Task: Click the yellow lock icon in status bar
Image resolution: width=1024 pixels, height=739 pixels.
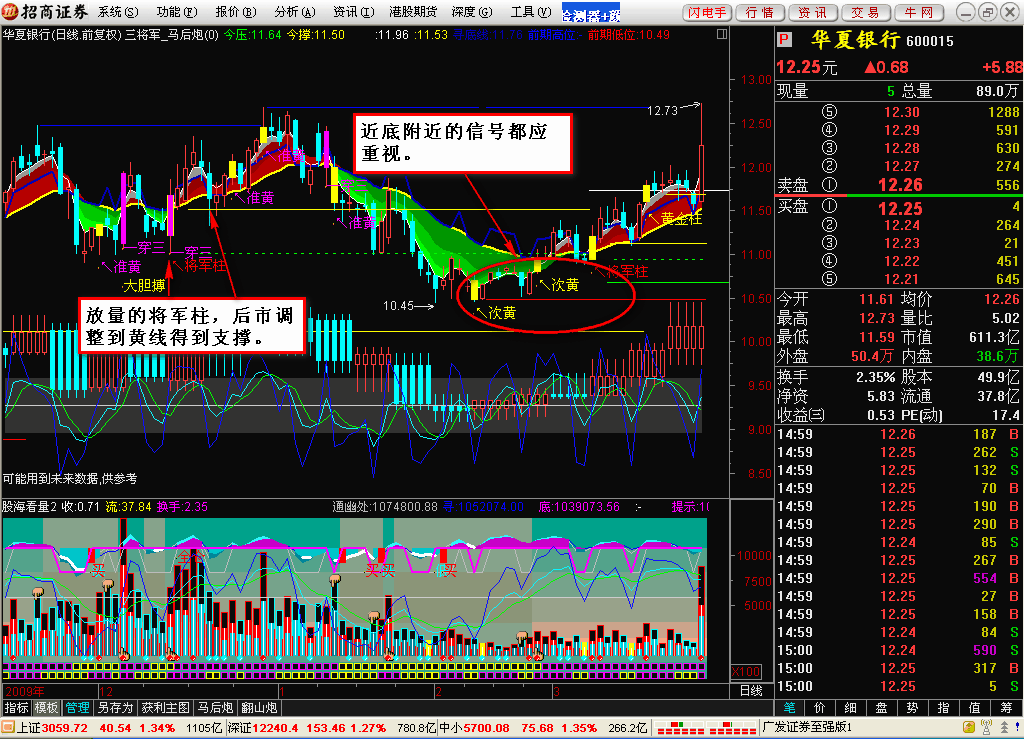Action: (x=969, y=727)
